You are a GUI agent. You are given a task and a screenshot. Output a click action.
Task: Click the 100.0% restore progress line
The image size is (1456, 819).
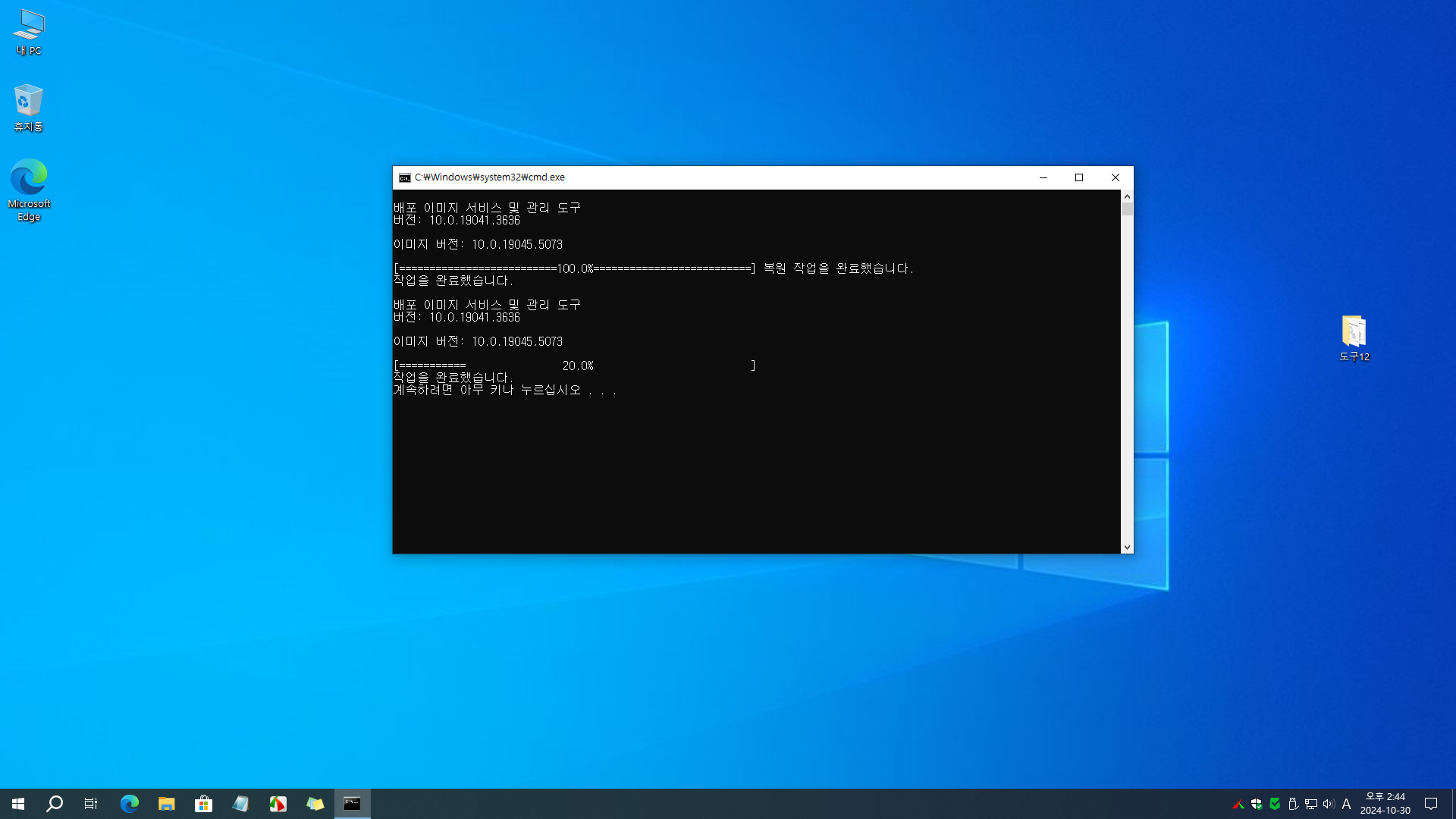654,268
